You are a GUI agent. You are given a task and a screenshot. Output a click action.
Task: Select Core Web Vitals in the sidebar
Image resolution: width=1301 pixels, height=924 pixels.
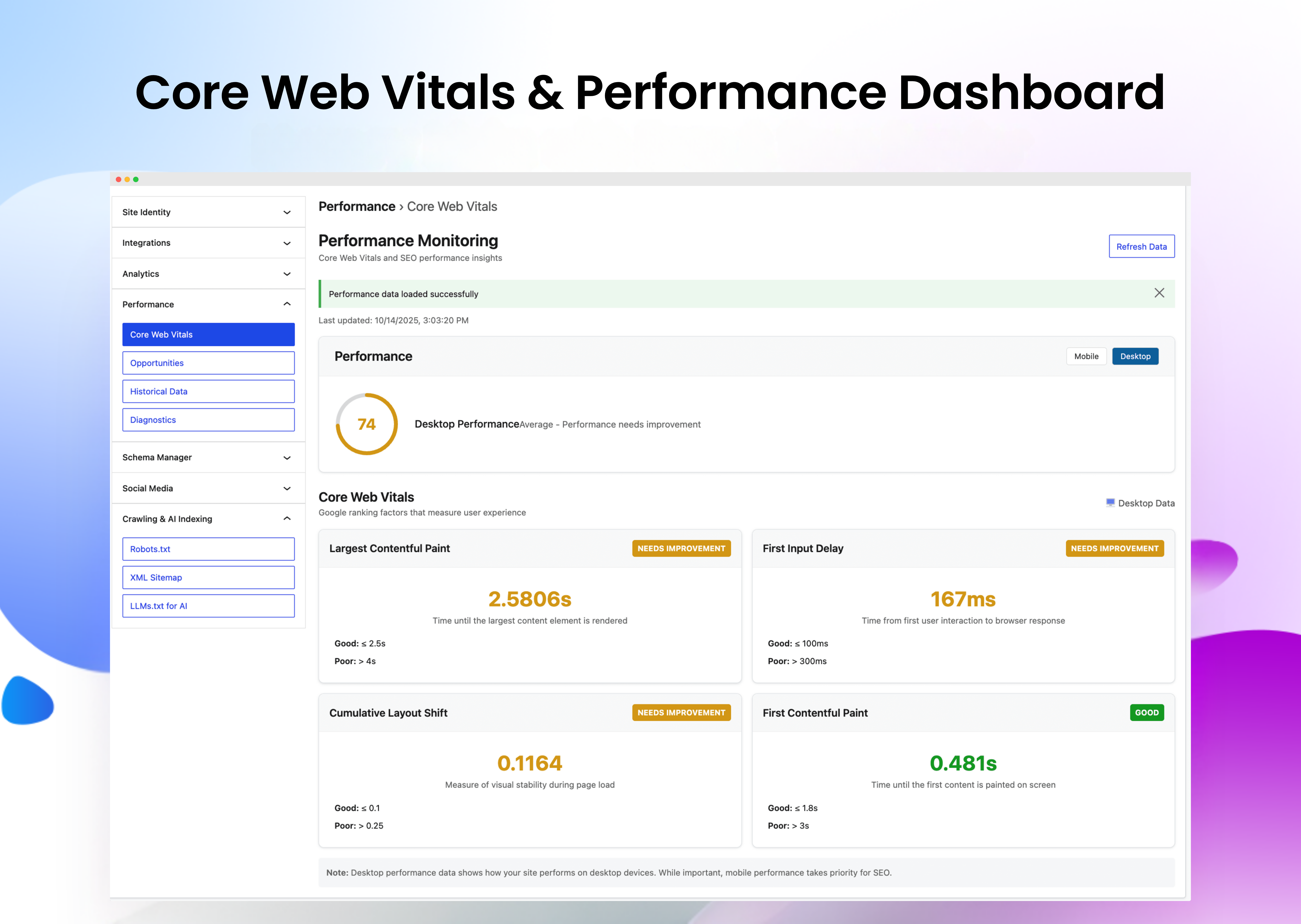(x=208, y=334)
